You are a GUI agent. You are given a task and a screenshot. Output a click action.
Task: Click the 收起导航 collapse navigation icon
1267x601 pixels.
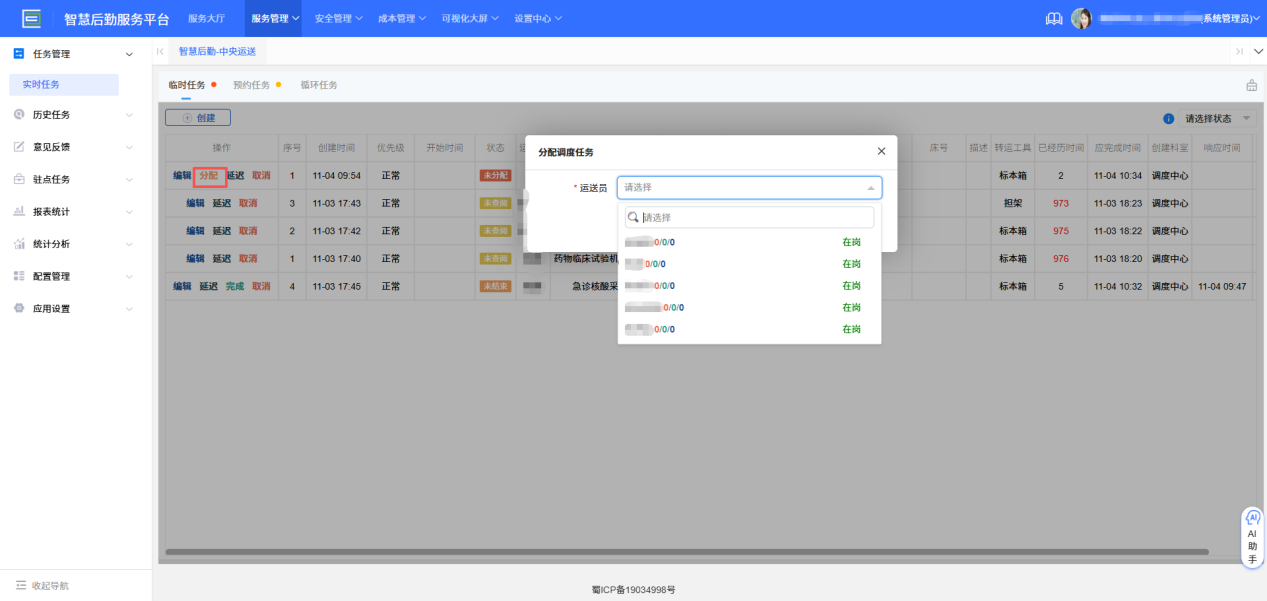[20, 585]
